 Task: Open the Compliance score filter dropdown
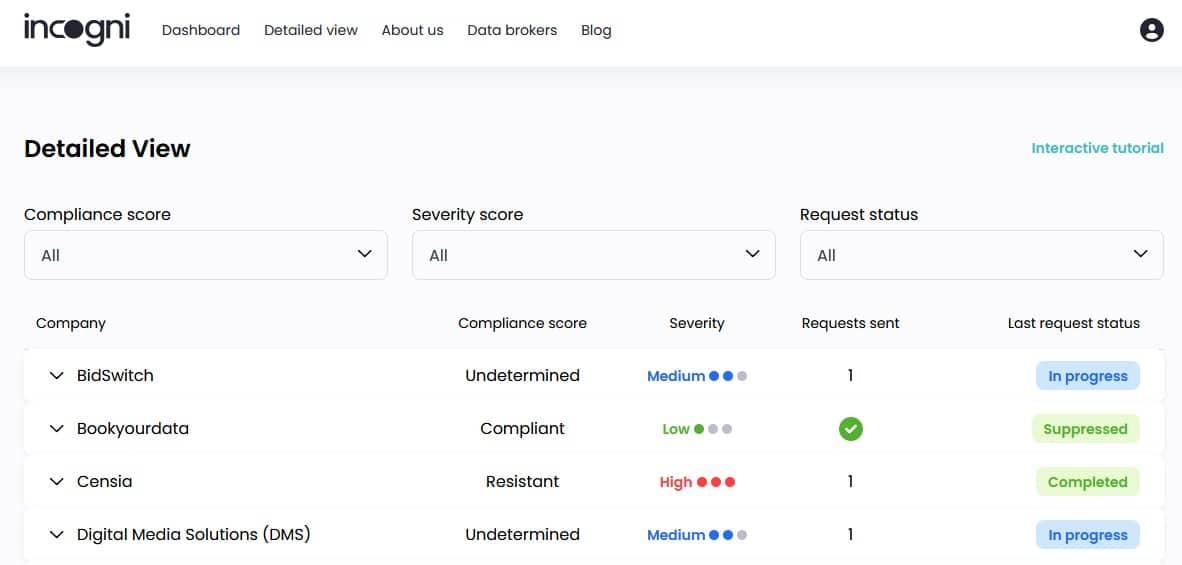point(206,255)
